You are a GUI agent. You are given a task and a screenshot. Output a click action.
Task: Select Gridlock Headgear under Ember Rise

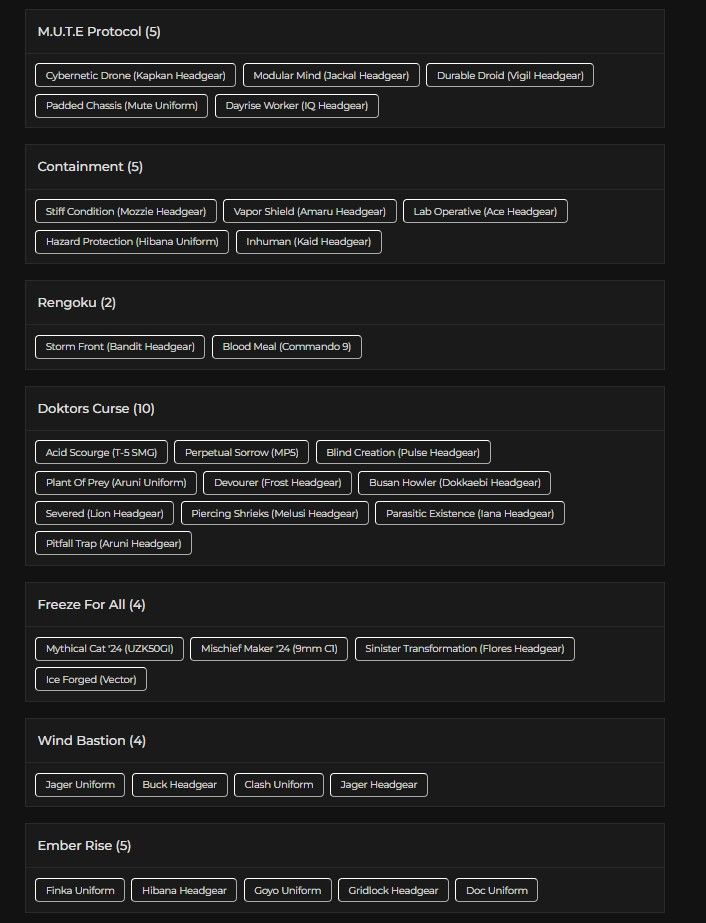pyautogui.click(x=393, y=890)
